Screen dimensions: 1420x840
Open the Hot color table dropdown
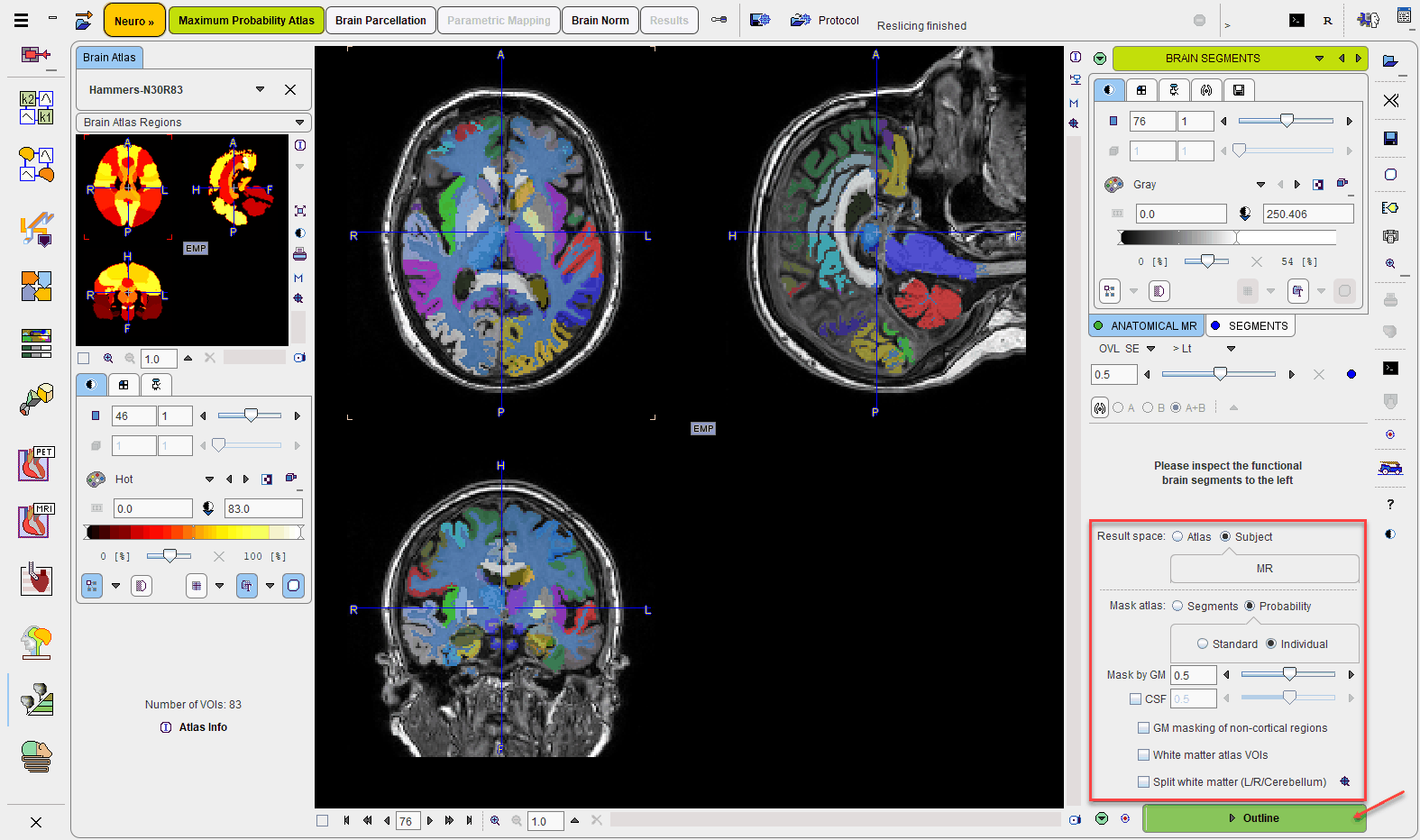tap(209, 479)
